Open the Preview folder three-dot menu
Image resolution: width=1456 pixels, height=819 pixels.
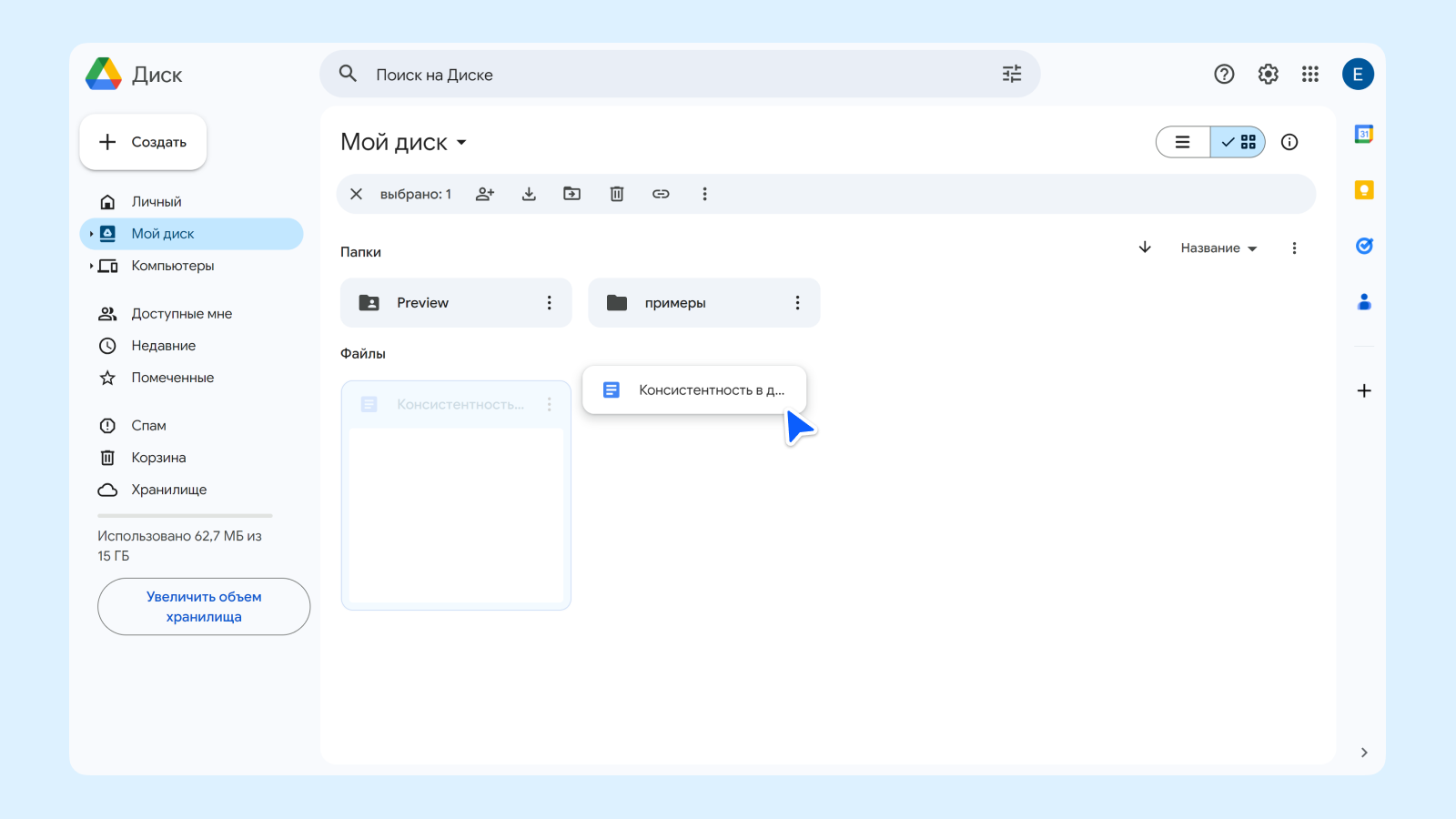(550, 302)
